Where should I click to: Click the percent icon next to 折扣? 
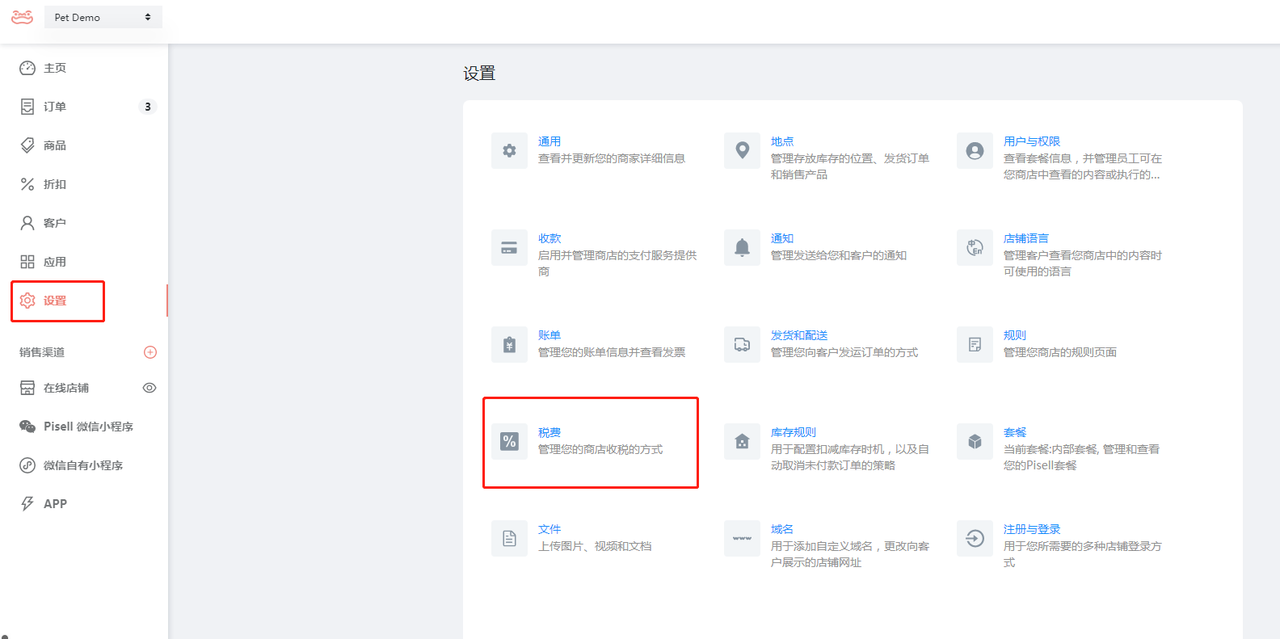point(27,184)
